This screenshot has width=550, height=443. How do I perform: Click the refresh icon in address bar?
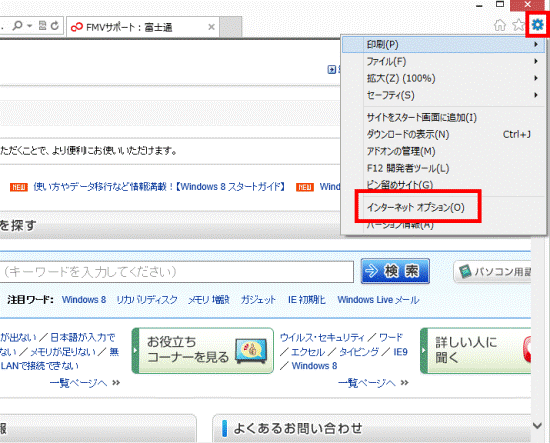(55, 26)
